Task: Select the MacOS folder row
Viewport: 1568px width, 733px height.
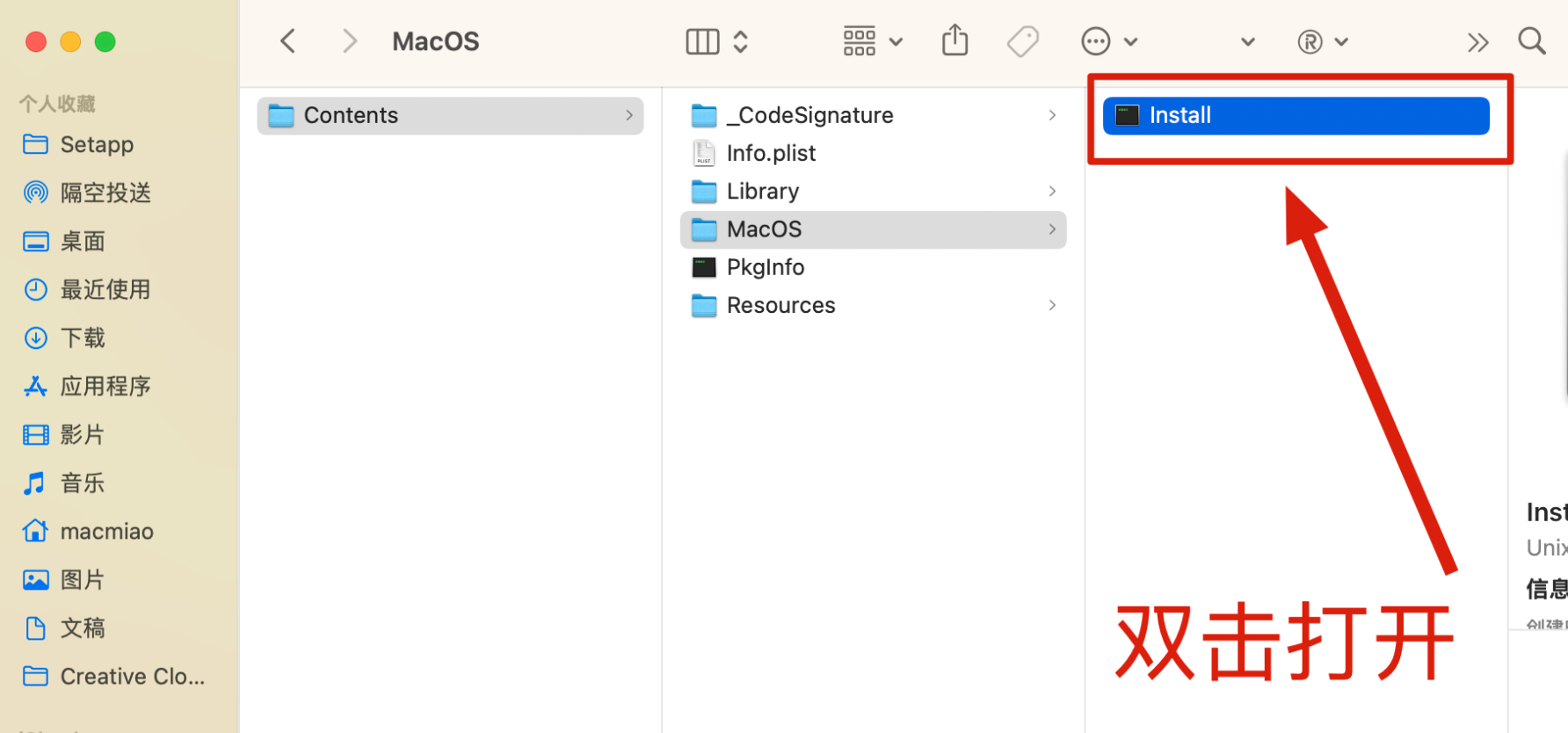Action: click(x=874, y=229)
